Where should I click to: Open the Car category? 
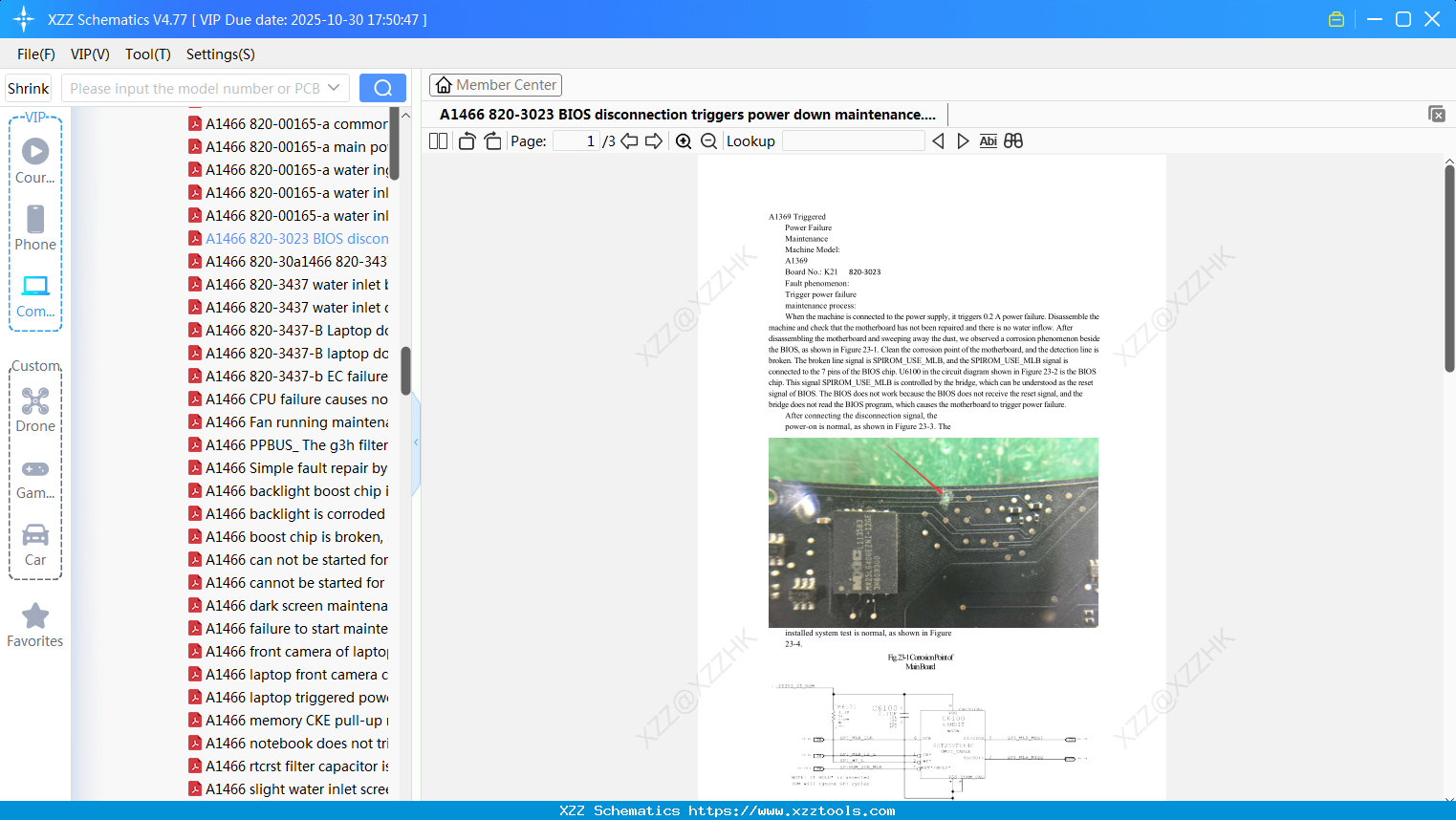pos(35,544)
